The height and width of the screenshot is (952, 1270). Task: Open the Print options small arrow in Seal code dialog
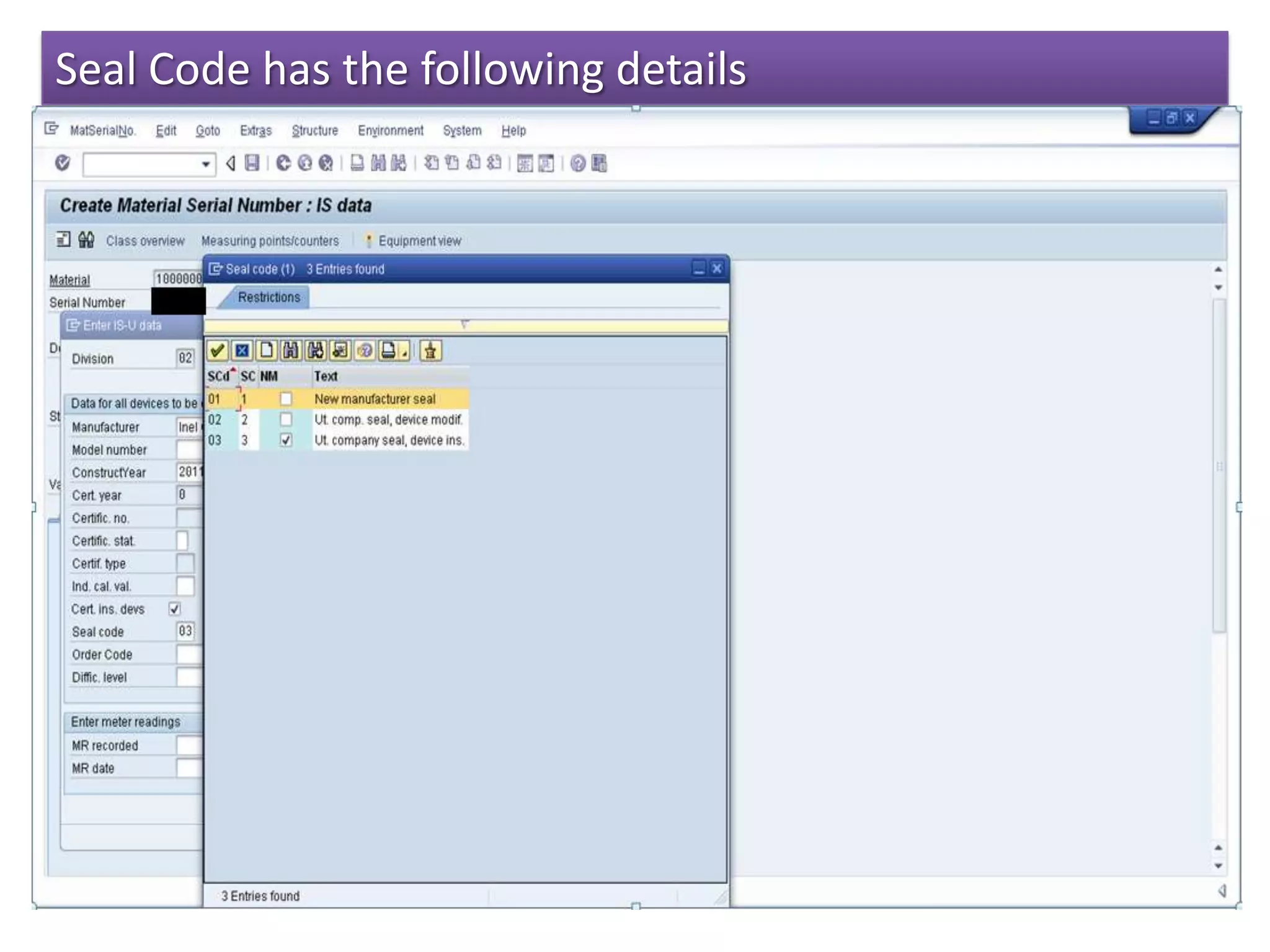(404, 352)
